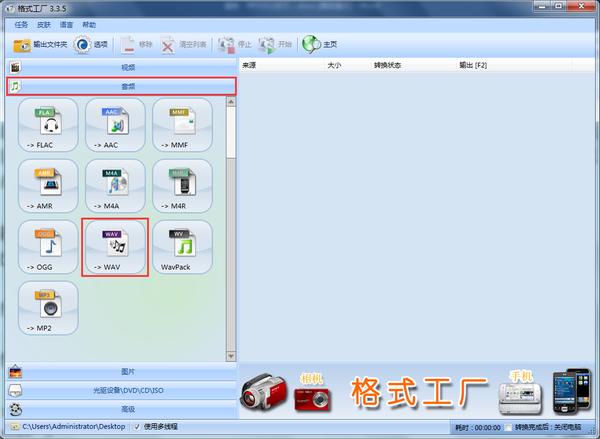Expand the Advanced (高级) category panel
The height and width of the screenshot is (439, 600).
[122, 409]
